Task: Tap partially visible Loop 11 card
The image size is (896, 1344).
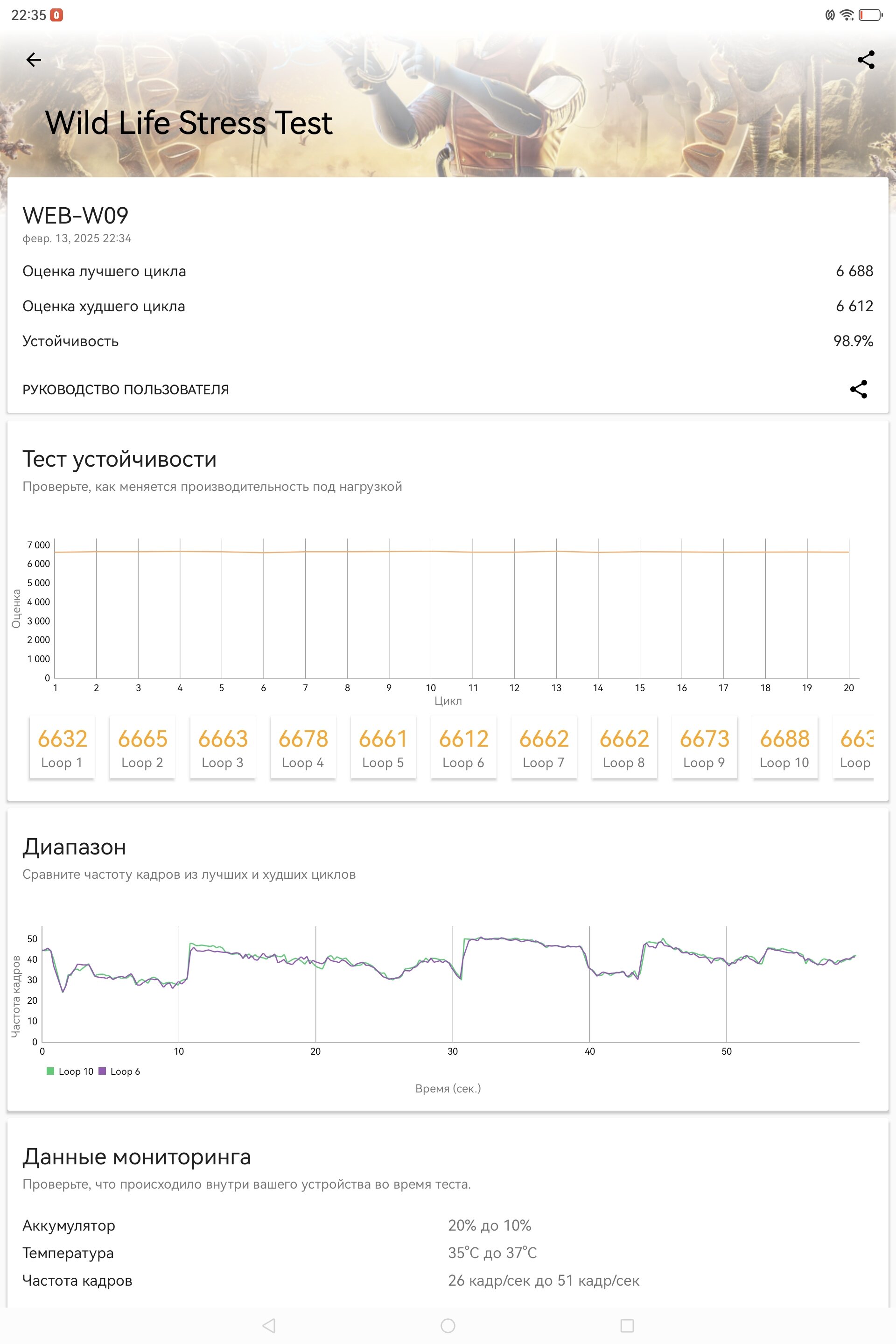Action: click(854, 748)
